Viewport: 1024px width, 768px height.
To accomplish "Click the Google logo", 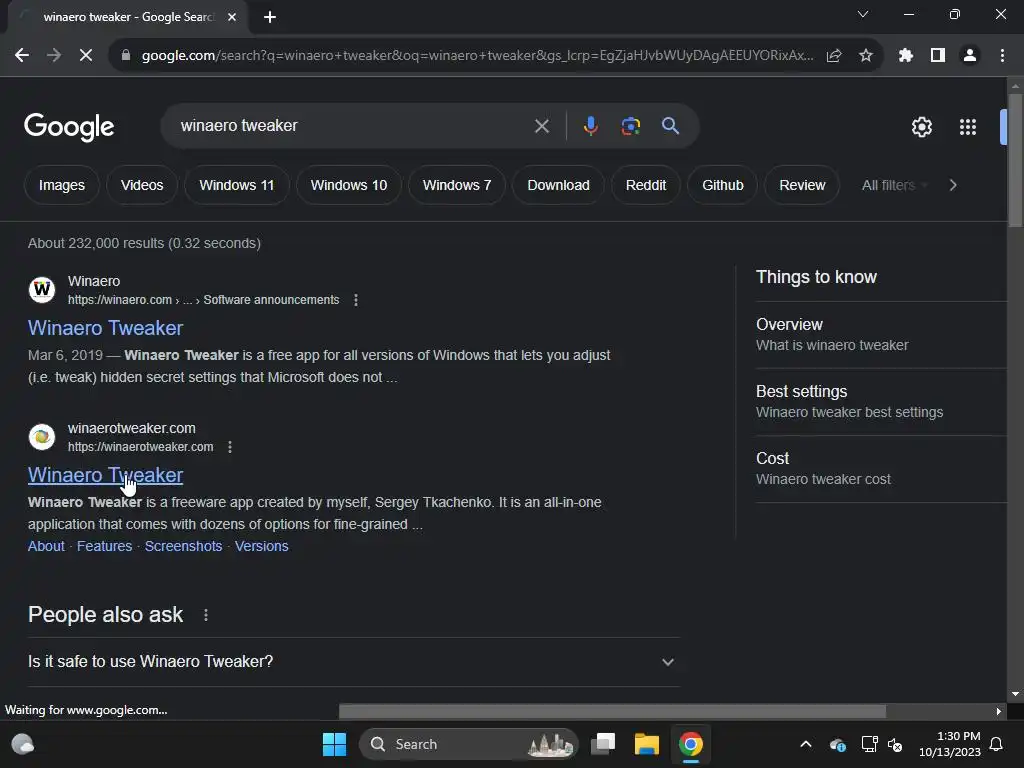I will point(69,127).
